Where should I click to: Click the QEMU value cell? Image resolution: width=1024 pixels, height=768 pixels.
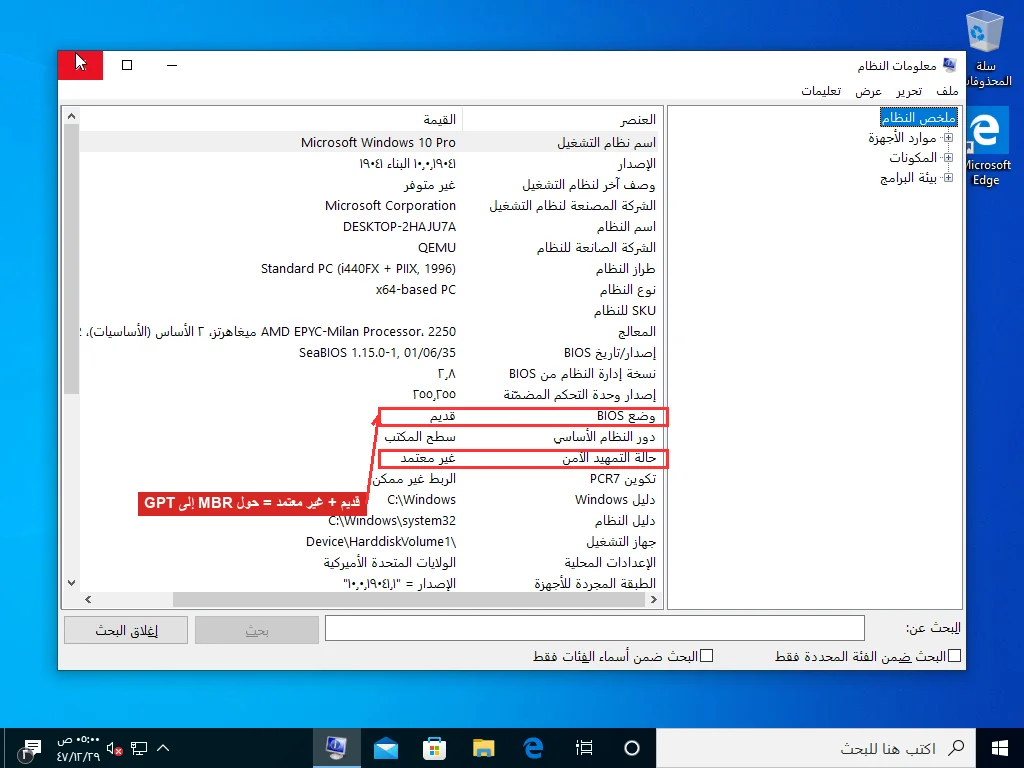437,248
